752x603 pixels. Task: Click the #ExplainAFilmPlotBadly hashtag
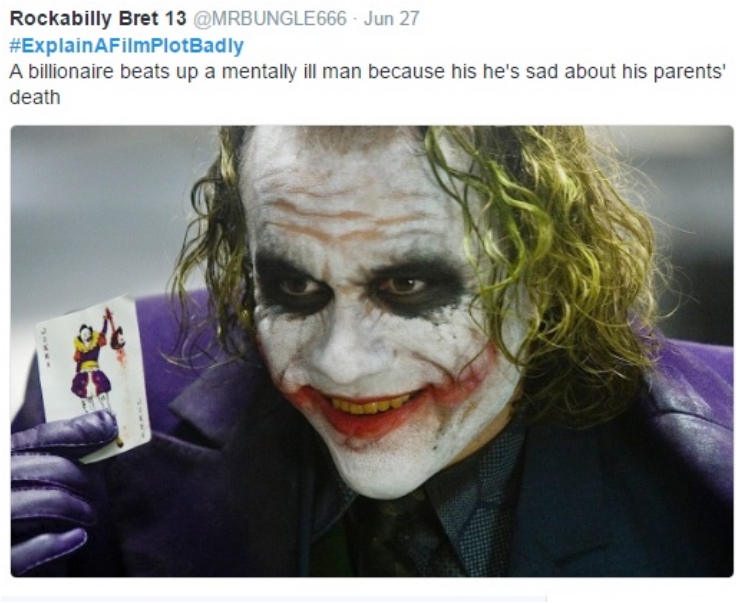(127, 46)
